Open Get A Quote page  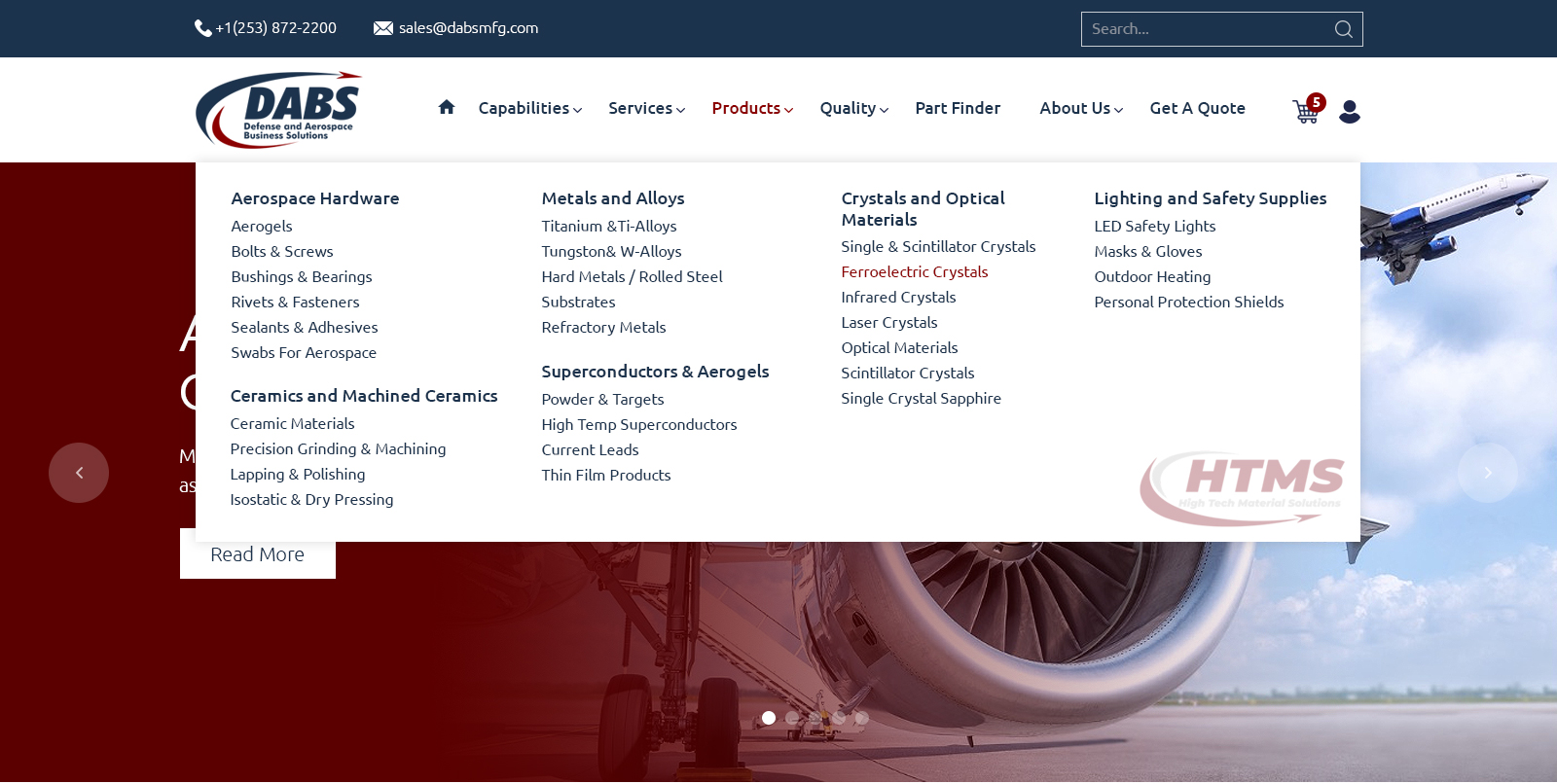click(1197, 108)
